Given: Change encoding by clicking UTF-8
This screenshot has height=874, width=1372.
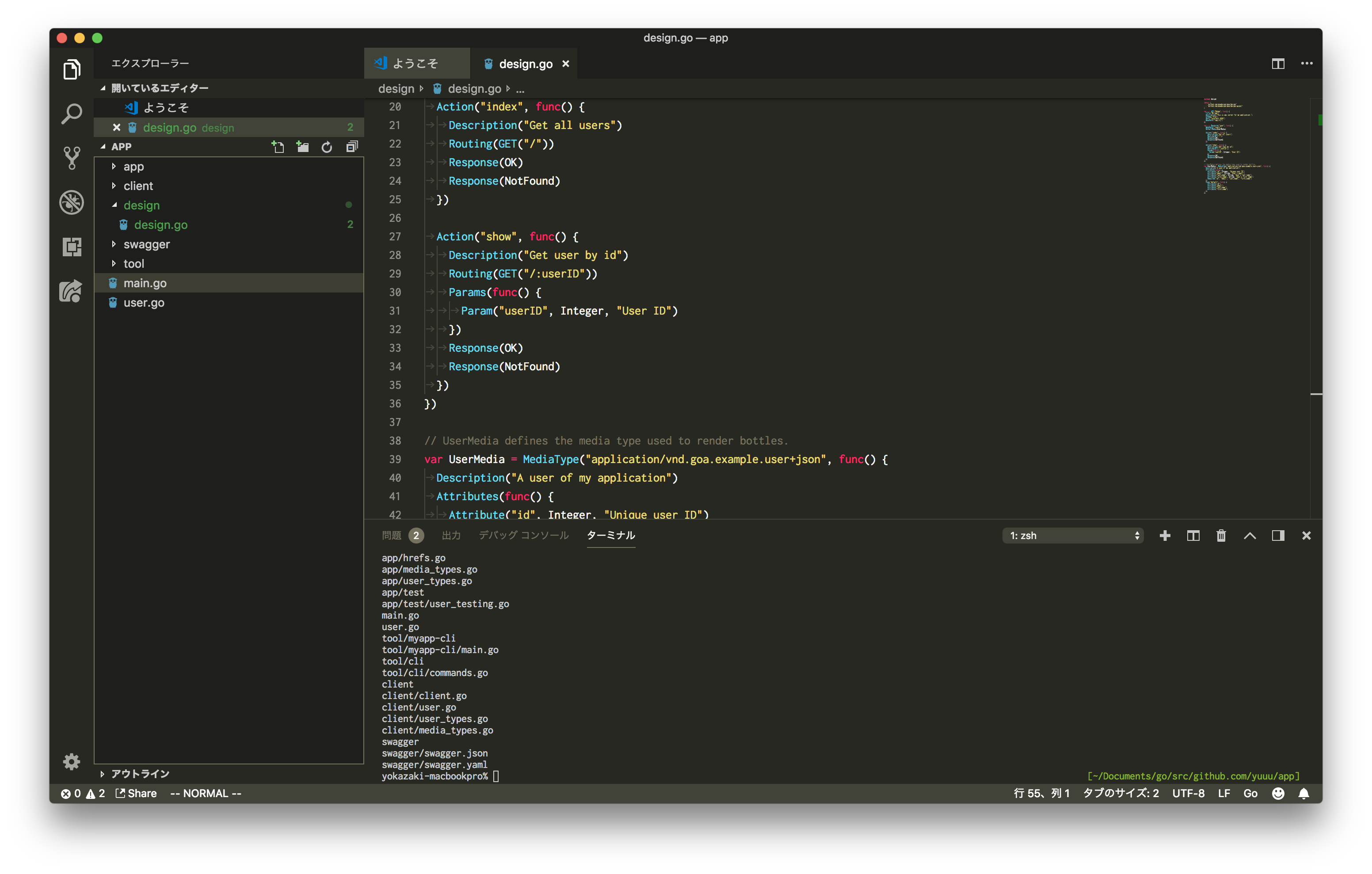Looking at the screenshot, I should 1189,793.
